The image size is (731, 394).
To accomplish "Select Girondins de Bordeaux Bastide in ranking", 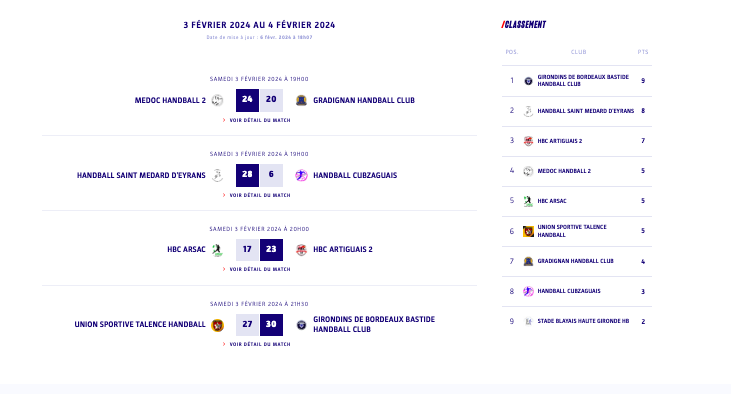I will [577, 81].
